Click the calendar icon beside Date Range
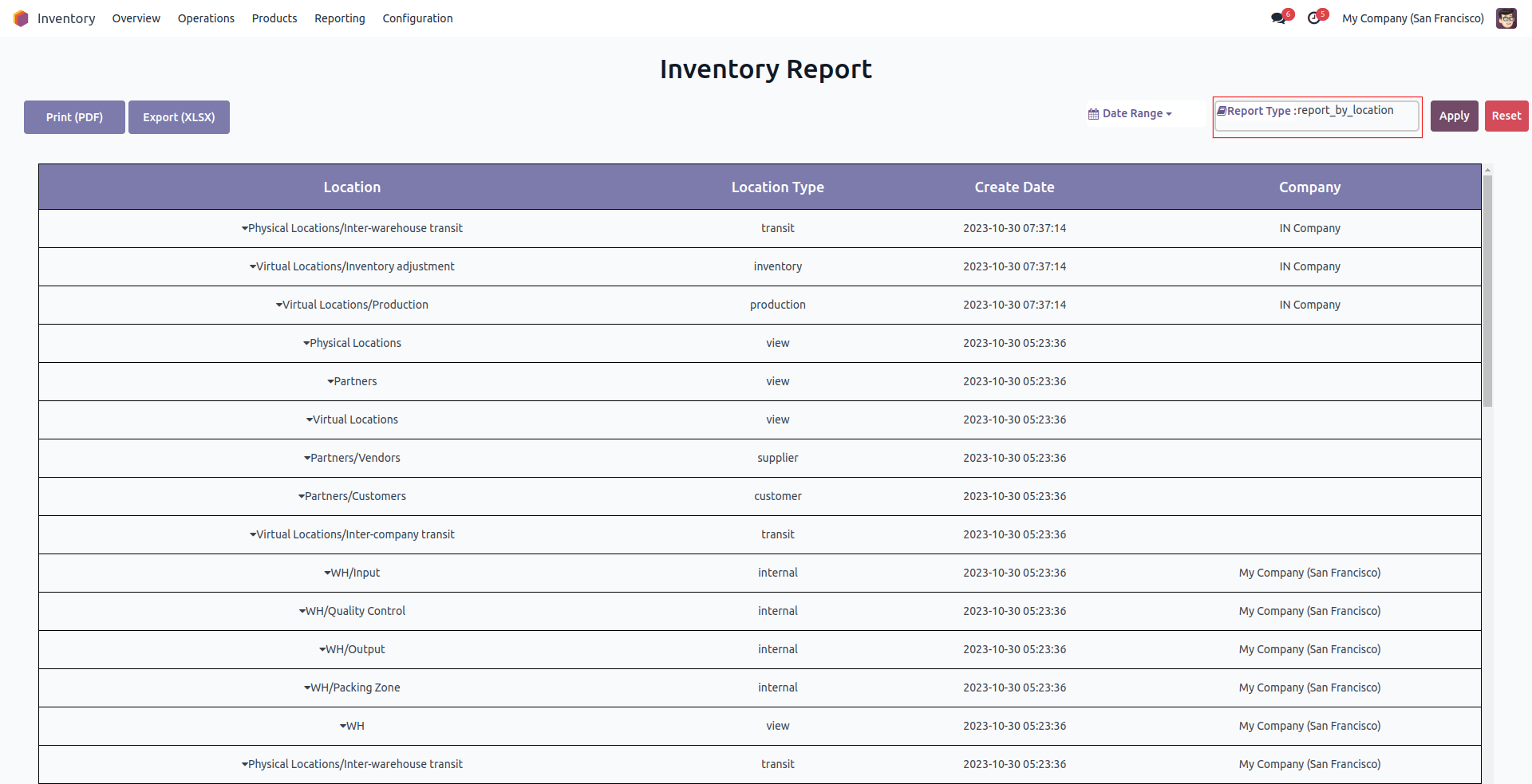1532x784 pixels. pos(1093,114)
